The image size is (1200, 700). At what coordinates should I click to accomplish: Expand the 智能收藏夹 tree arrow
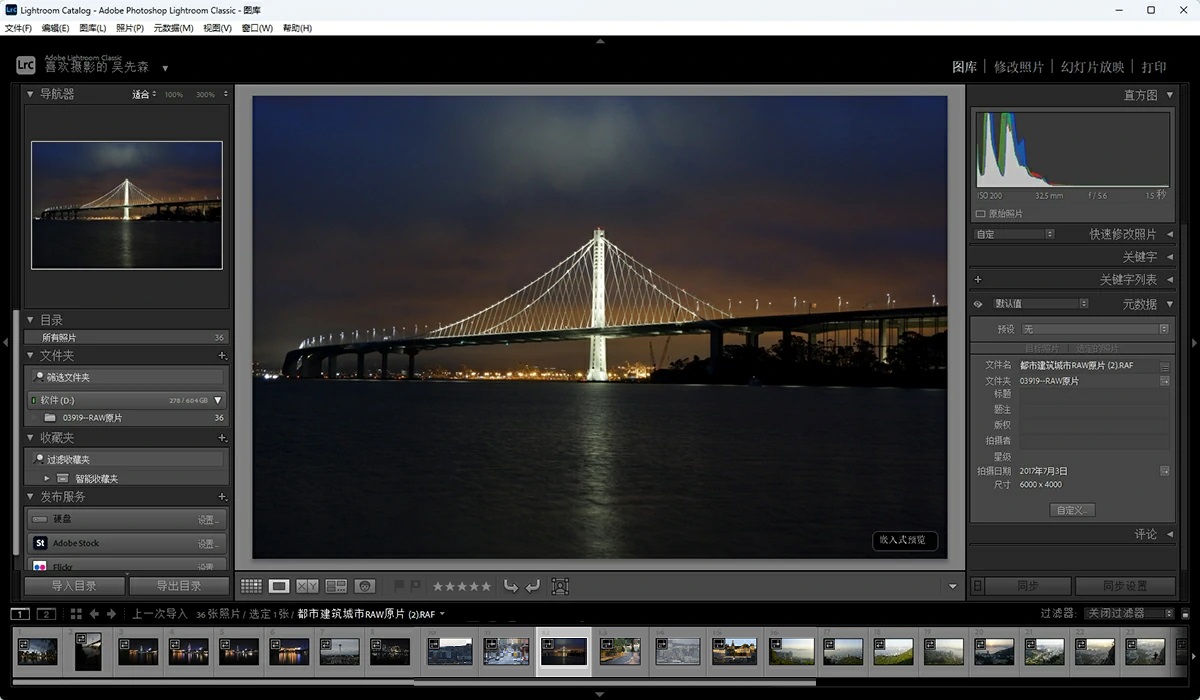pos(46,479)
